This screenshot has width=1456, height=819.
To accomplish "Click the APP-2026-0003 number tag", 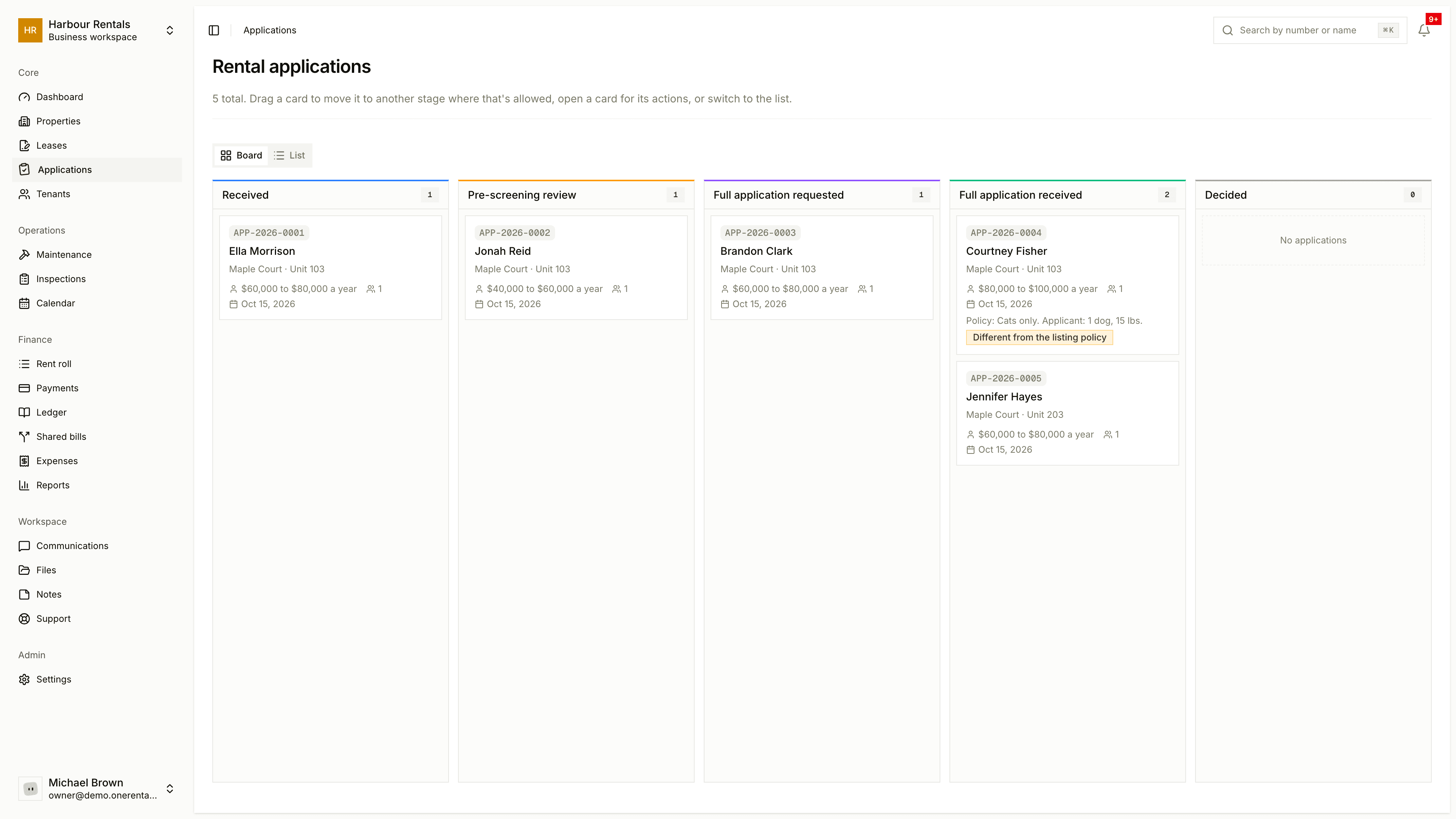I will pyautogui.click(x=760, y=233).
